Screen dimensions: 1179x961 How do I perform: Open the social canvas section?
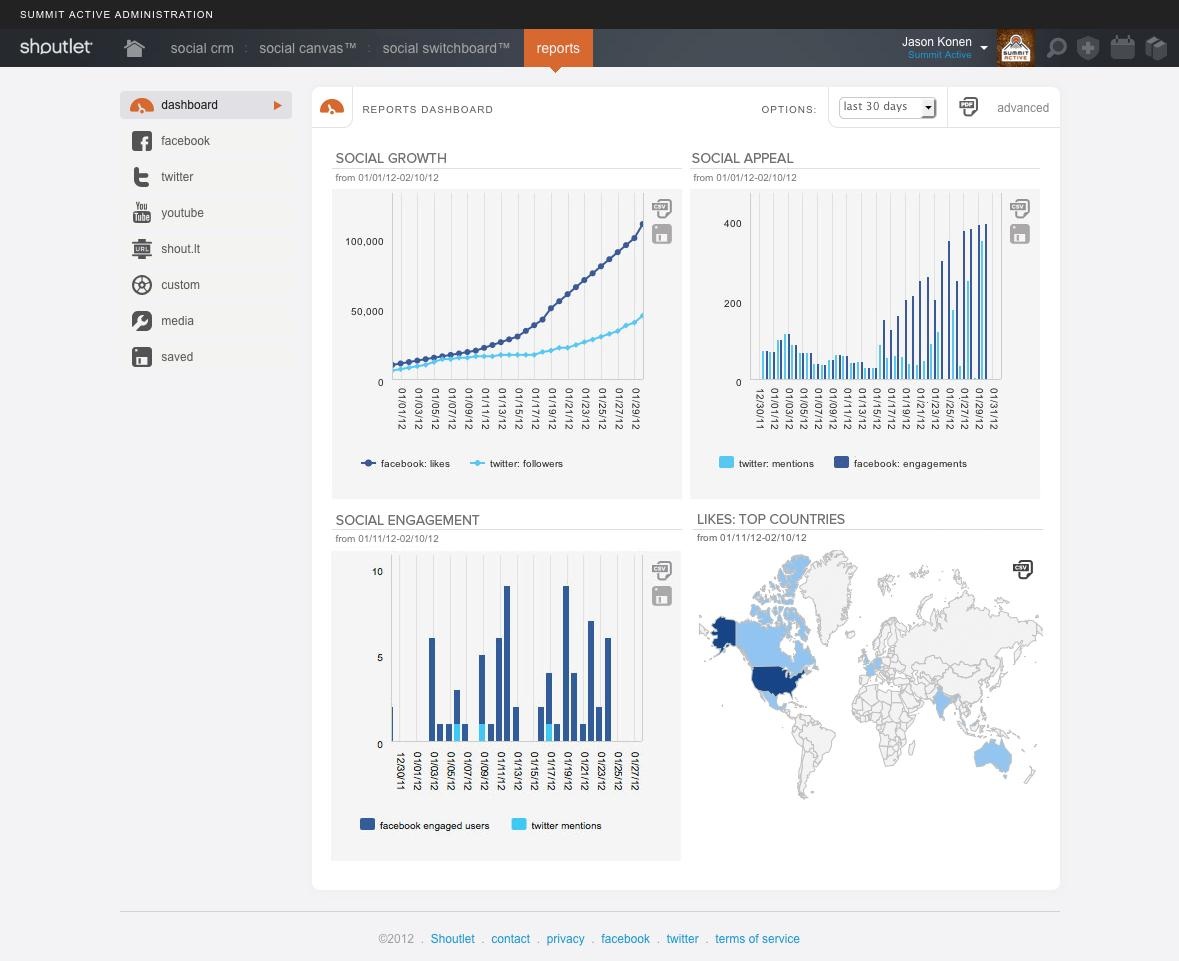(308, 48)
